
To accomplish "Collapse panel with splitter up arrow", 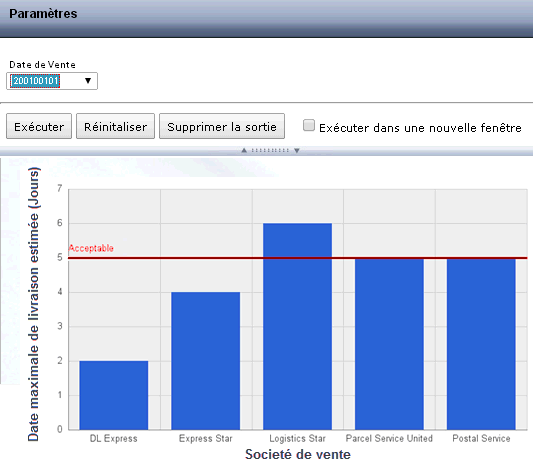I will tap(244, 150).
